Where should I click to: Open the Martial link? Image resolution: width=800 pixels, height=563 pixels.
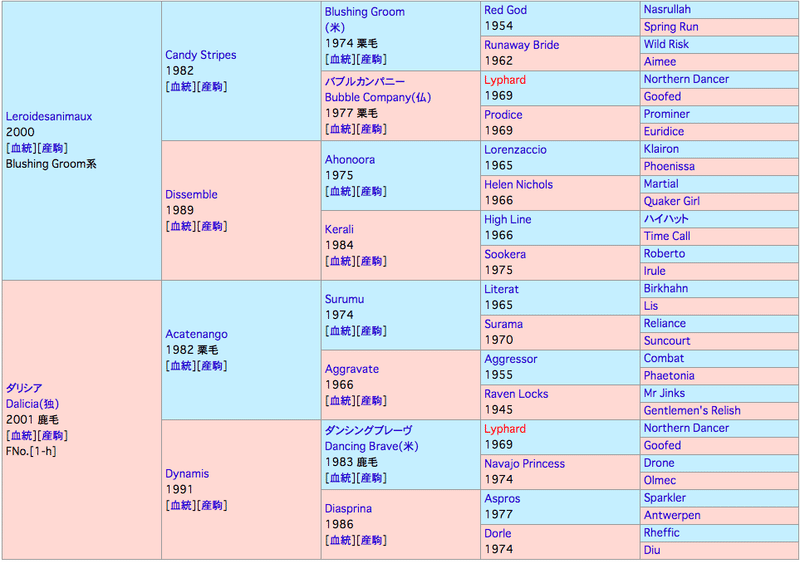(661, 184)
